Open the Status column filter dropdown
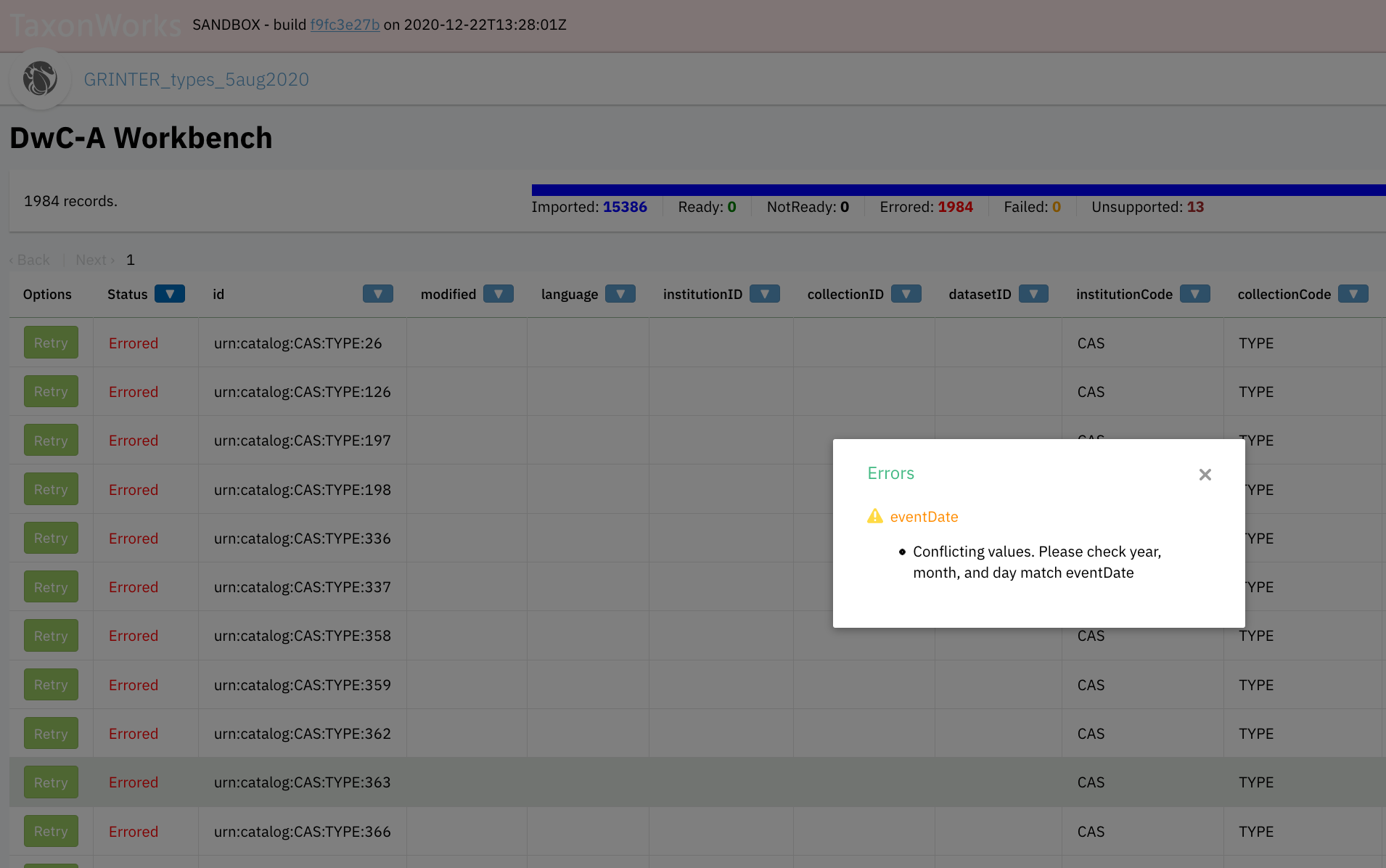 pyautogui.click(x=170, y=294)
